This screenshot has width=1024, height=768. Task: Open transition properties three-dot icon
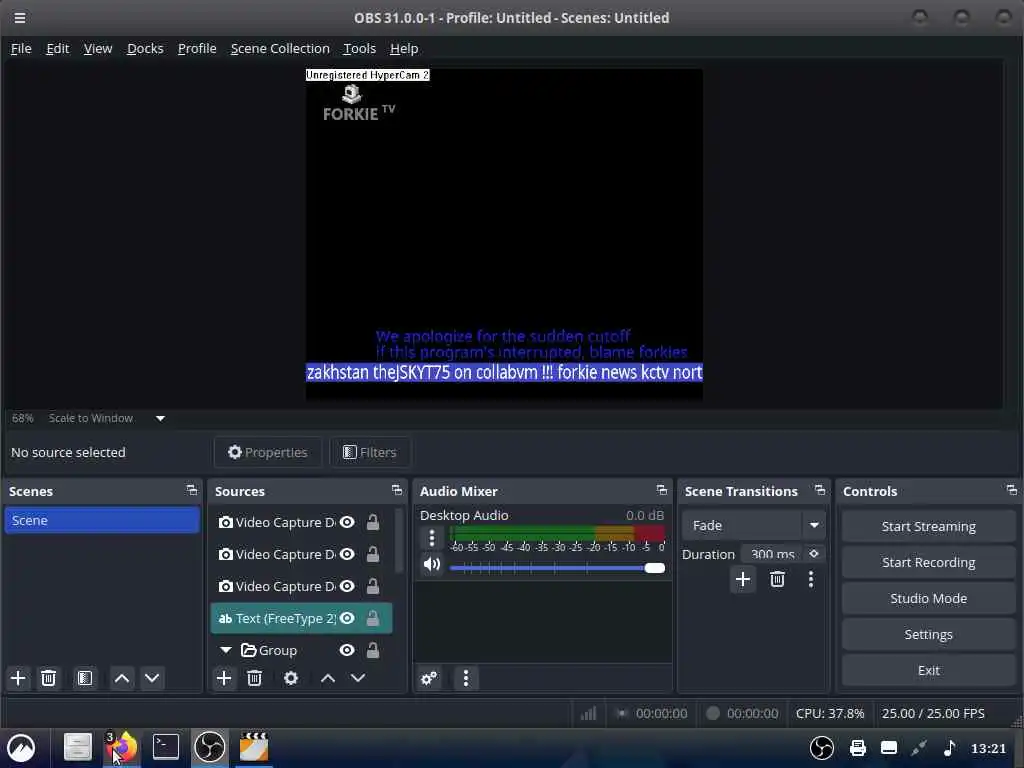(x=811, y=579)
